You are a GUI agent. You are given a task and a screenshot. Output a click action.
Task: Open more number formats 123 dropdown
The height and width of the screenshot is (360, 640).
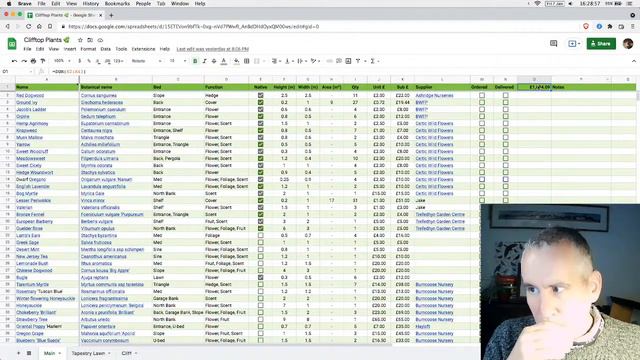(x=119, y=61)
